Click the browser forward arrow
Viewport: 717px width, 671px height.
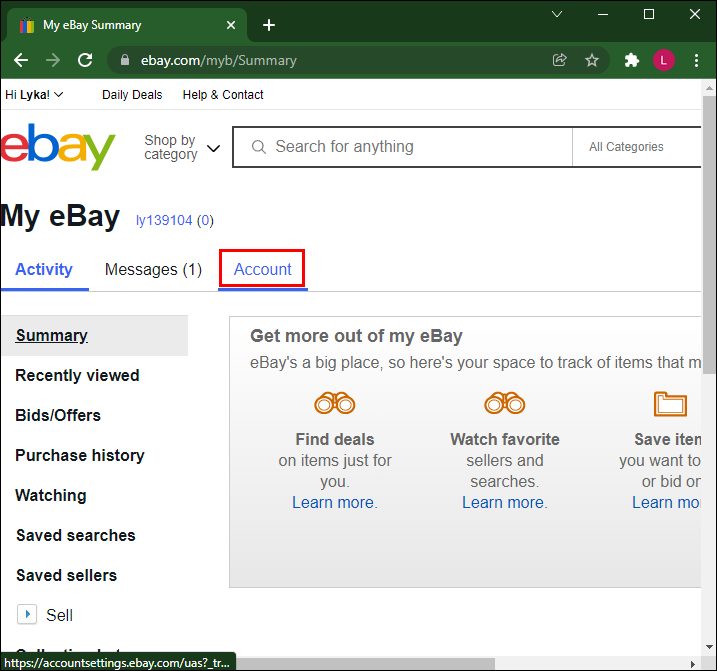tap(53, 60)
